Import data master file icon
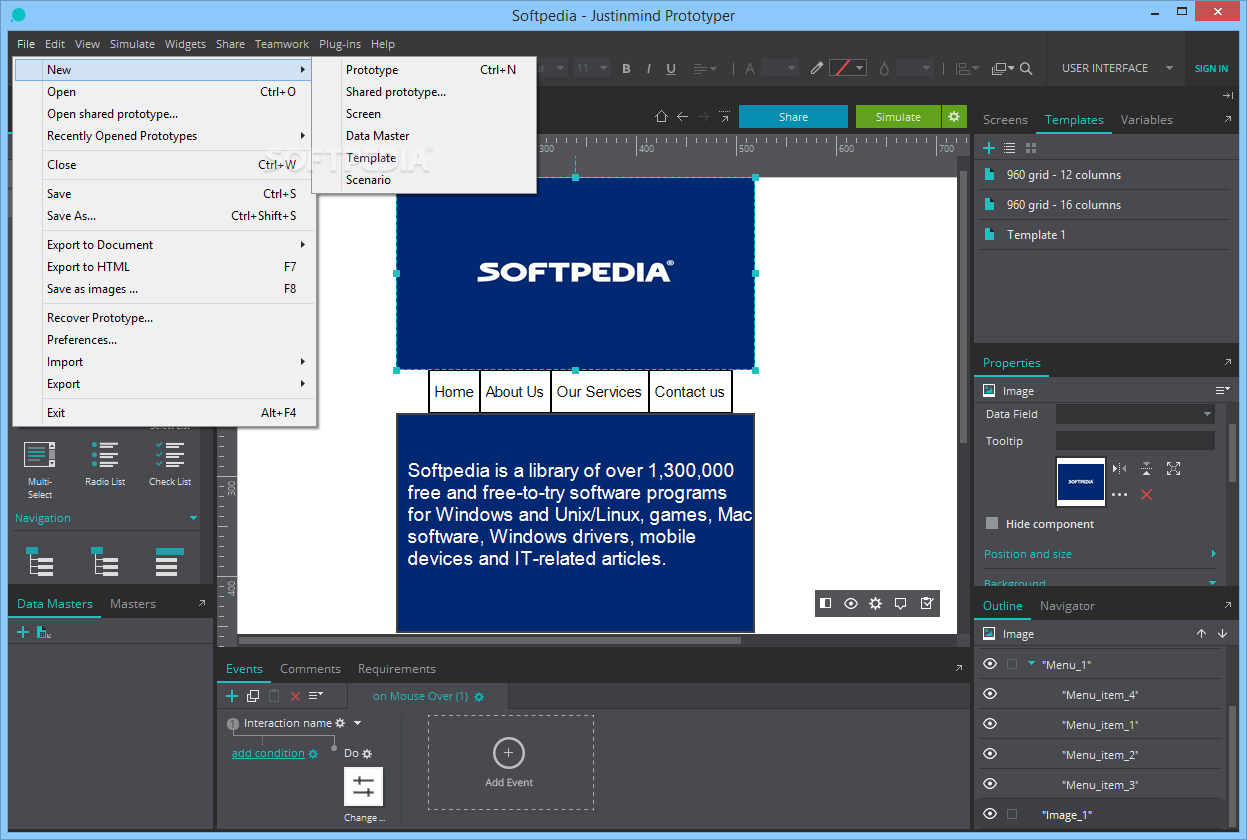Screen dimensions: 1247x840 coord(44,632)
